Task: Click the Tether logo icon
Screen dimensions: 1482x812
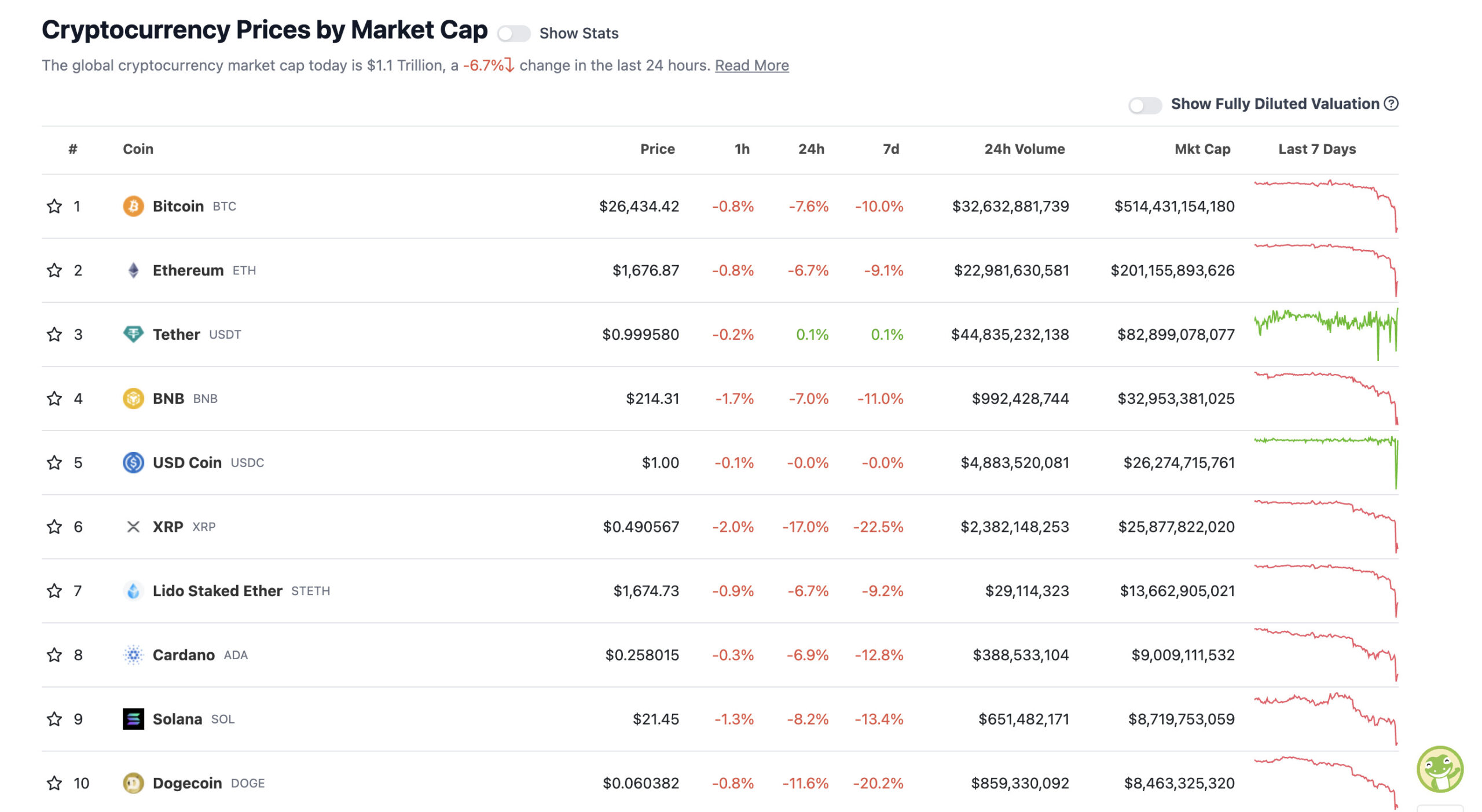Action: 133,335
